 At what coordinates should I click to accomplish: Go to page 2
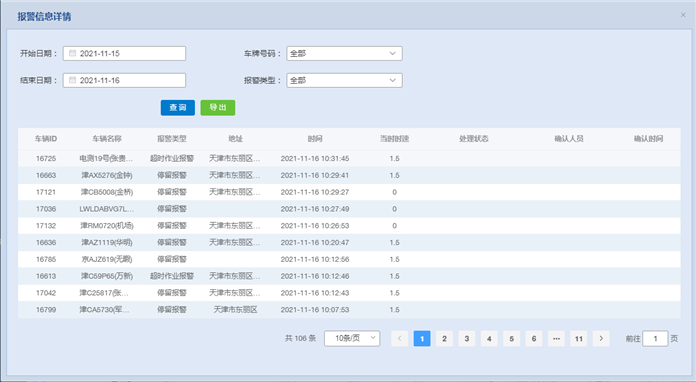point(444,339)
